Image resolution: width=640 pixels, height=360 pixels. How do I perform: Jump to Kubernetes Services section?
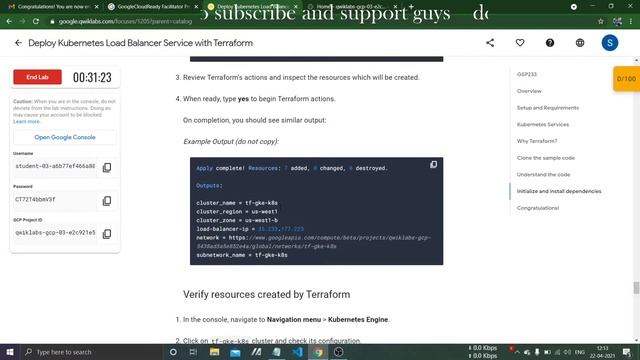(x=543, y=124)
